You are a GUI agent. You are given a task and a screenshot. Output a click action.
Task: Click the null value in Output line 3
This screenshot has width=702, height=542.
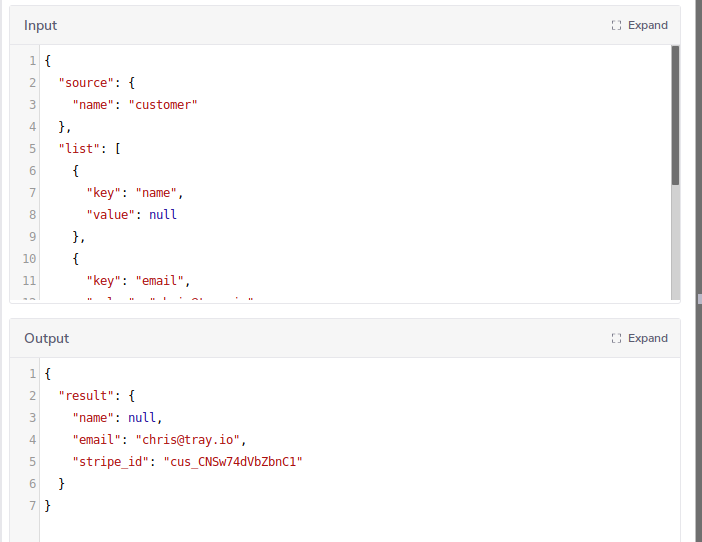142,418
